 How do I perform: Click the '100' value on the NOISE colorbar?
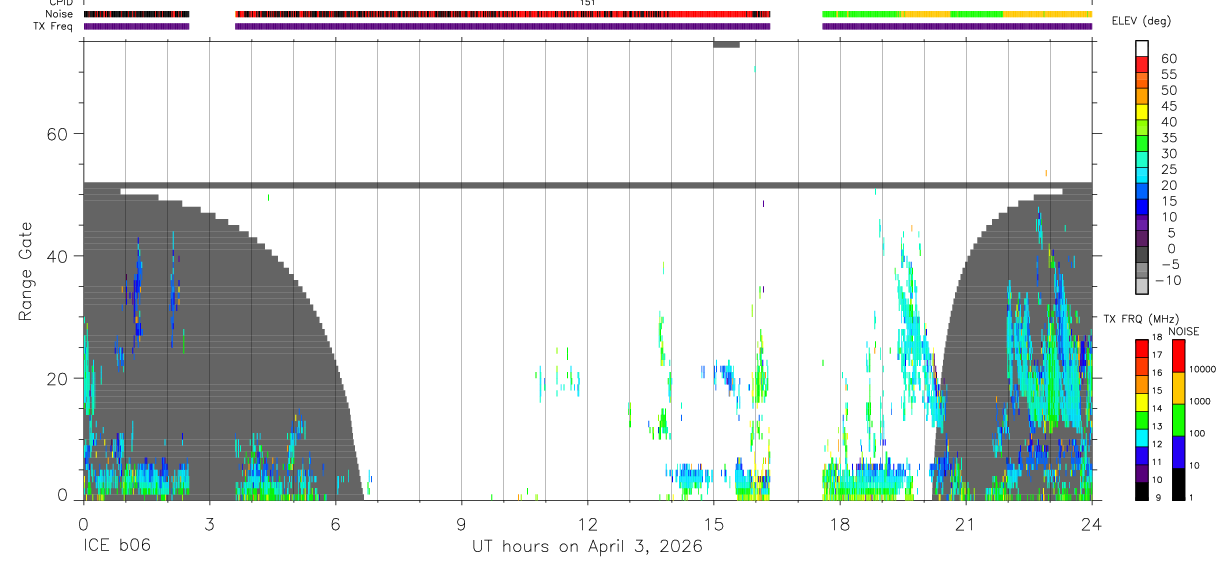1198,434
